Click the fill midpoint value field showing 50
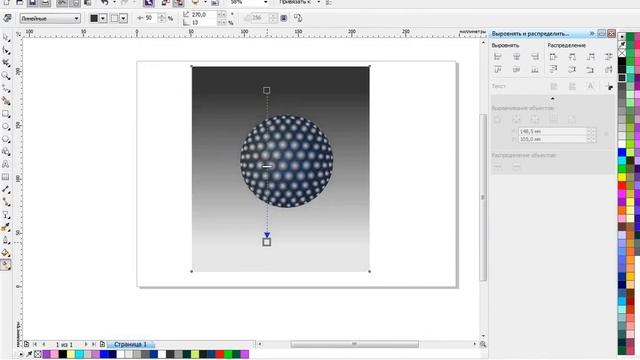640x360 pixels. (x=151, y=18)
